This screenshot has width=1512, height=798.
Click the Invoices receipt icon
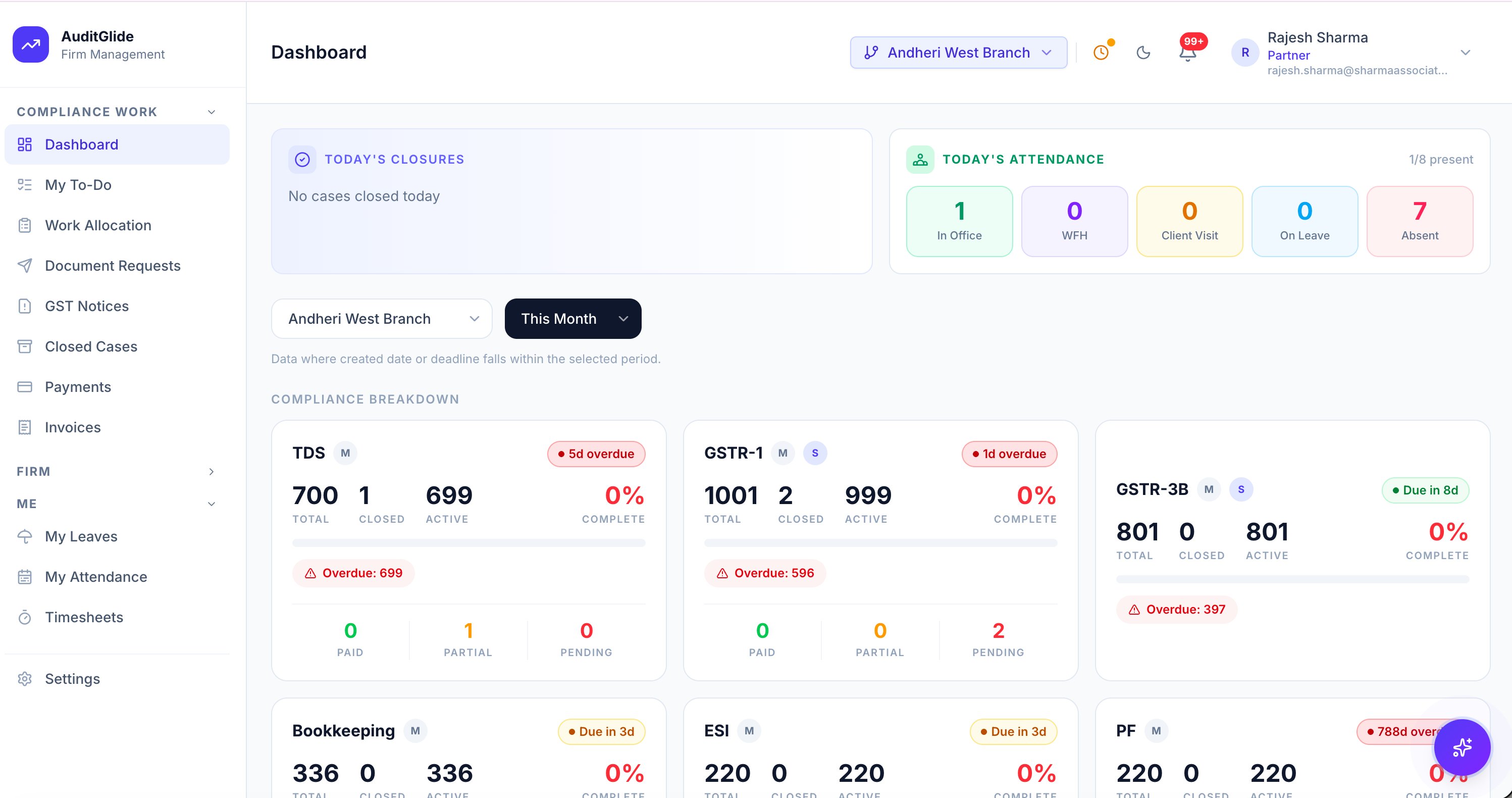(25, 427)
